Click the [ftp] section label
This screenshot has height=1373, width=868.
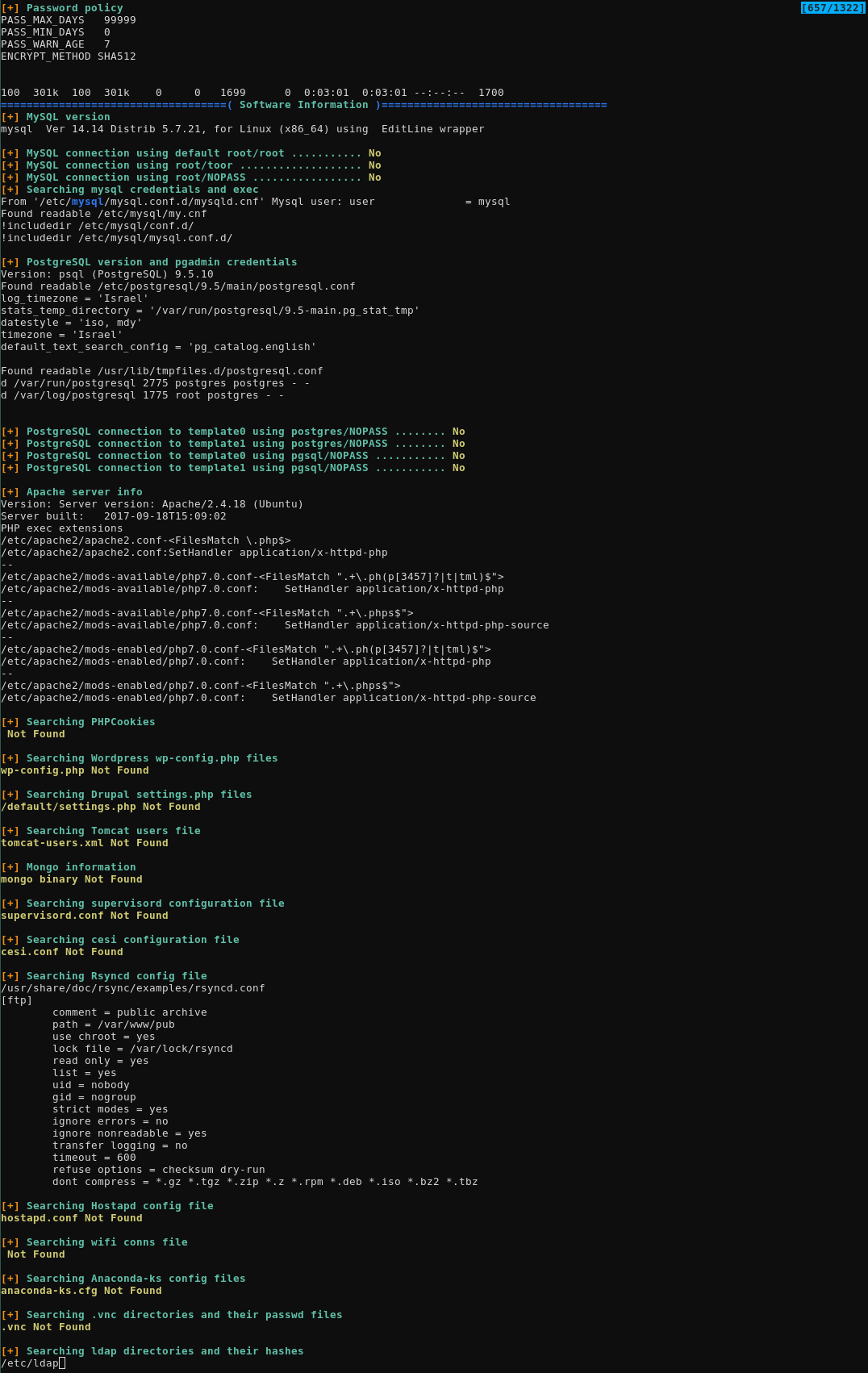coord(16,1000)
